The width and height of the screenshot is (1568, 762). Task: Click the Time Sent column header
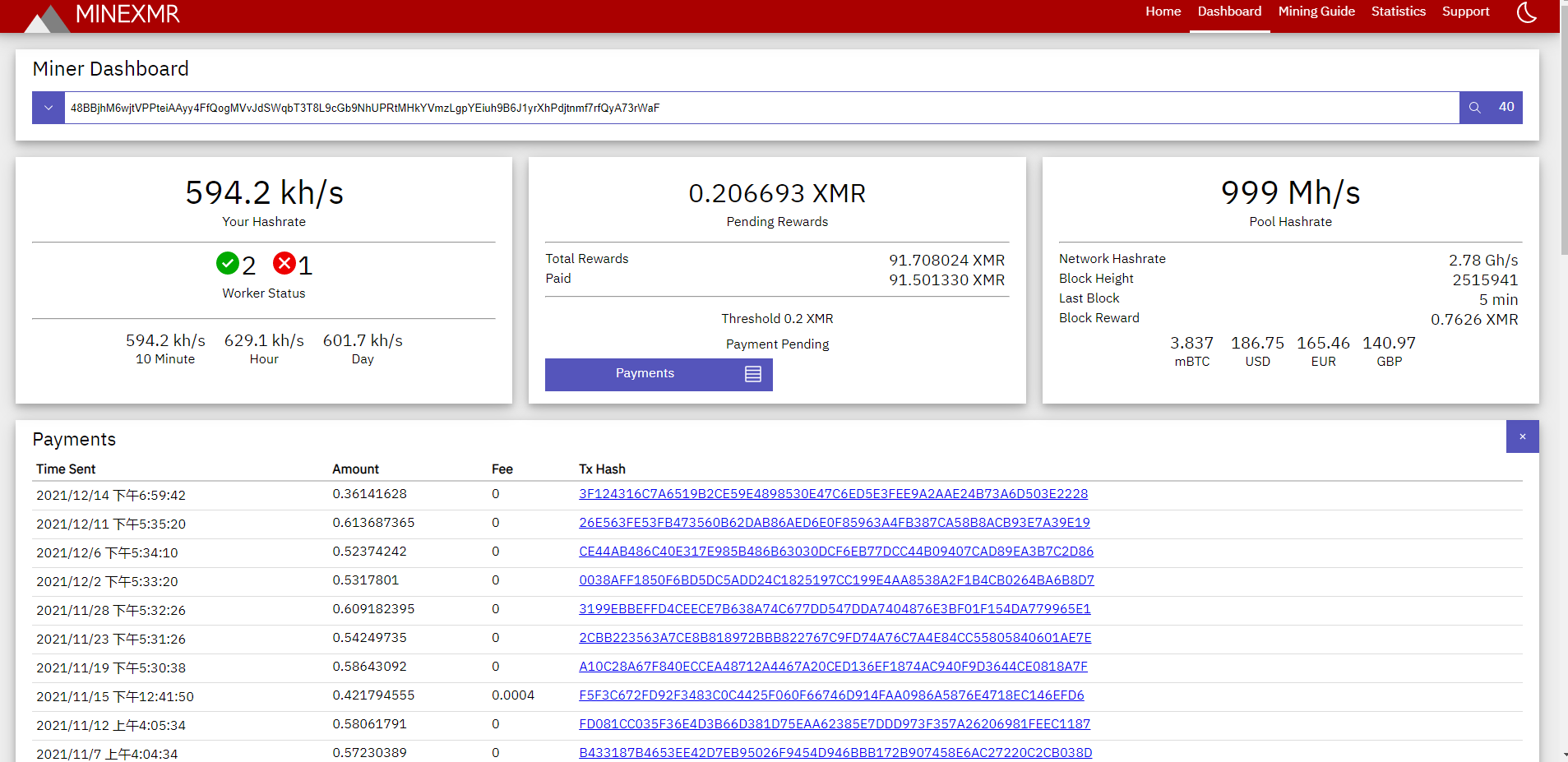pyautogui.click(x=66, y=469)
